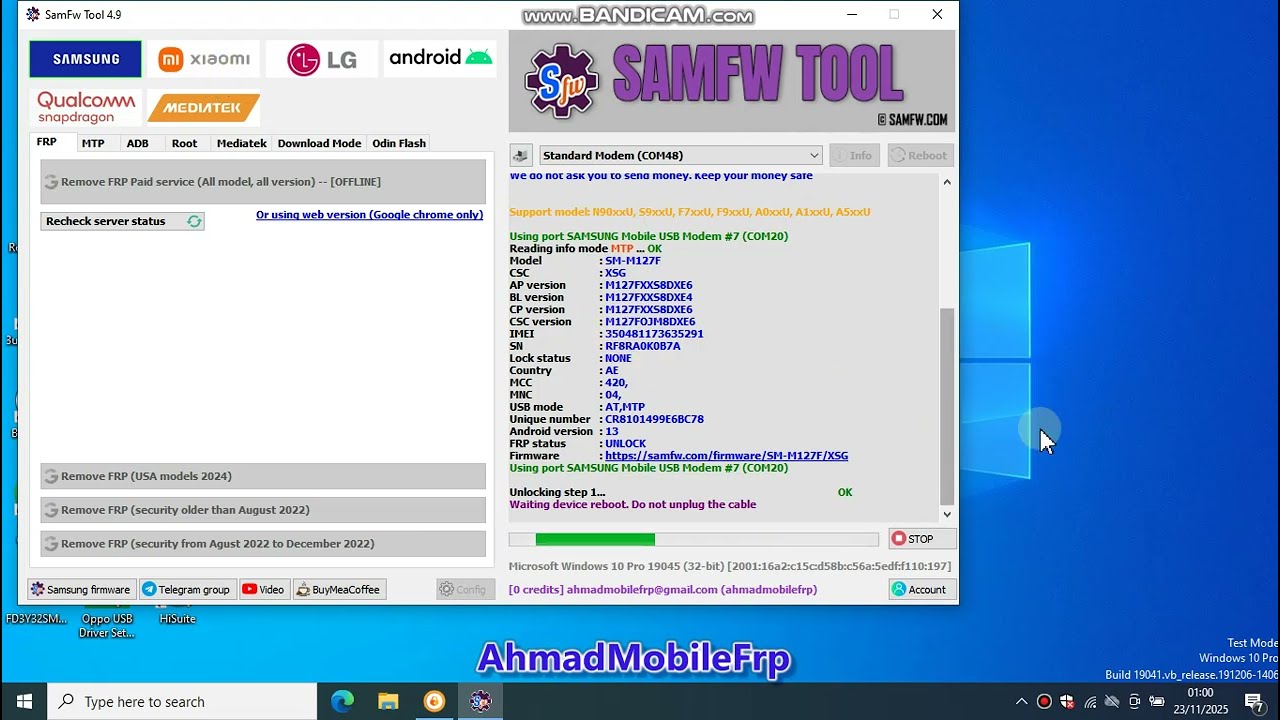Switch to the Root tab
Image resolution: width=1280 pixels, height=720 pixels.
click(x=184, y=143)
